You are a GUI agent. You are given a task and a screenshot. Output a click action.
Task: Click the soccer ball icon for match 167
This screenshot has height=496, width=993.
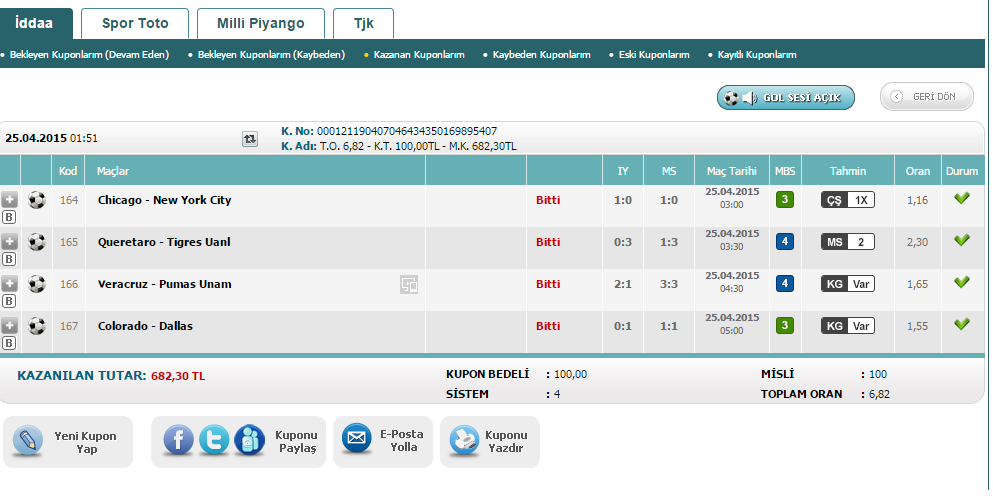(x=37, y=326)
